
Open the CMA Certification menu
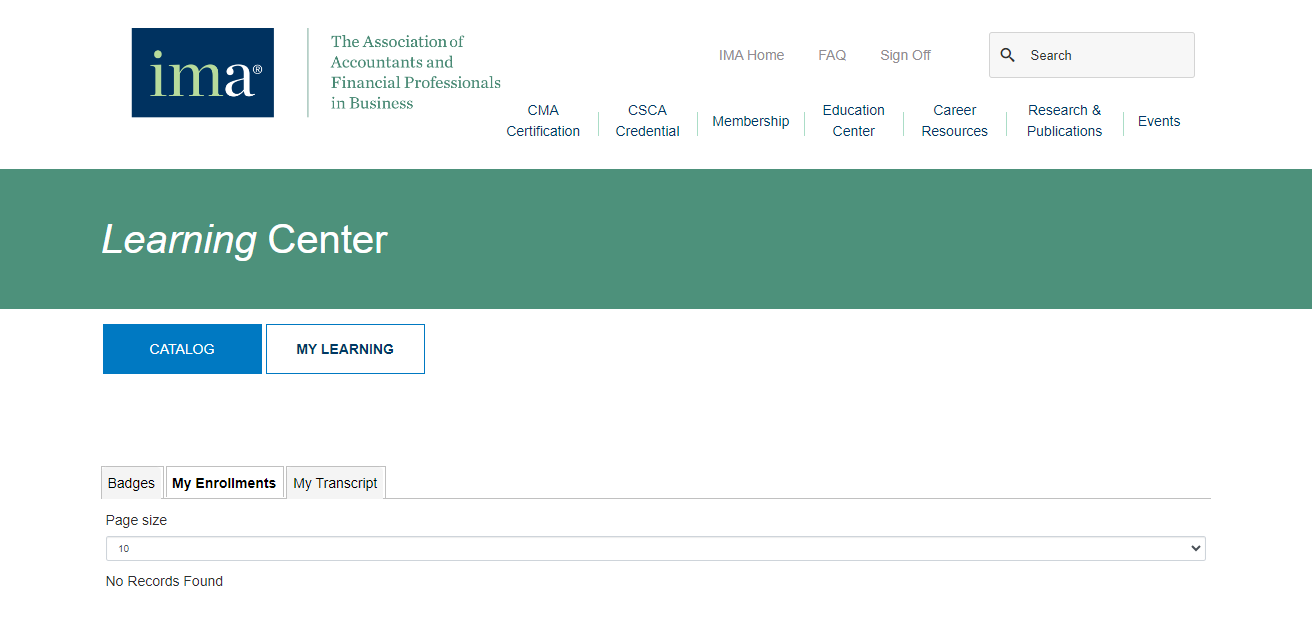(543, 121)
